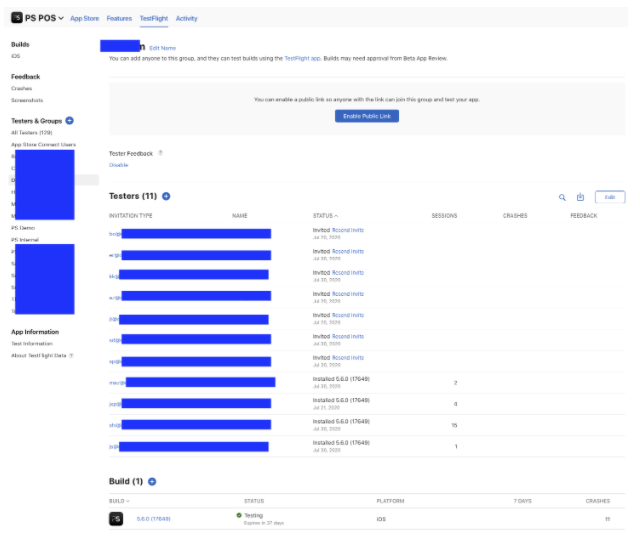
Task: Open the PS POS app switcher chevron
Action: pyautogui.click(x=61, y=18)
